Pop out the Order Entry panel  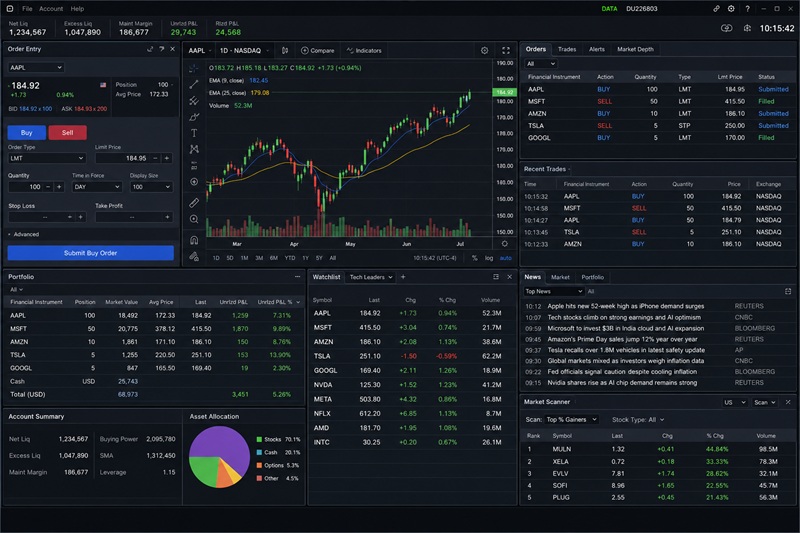[x=150, y=49]
